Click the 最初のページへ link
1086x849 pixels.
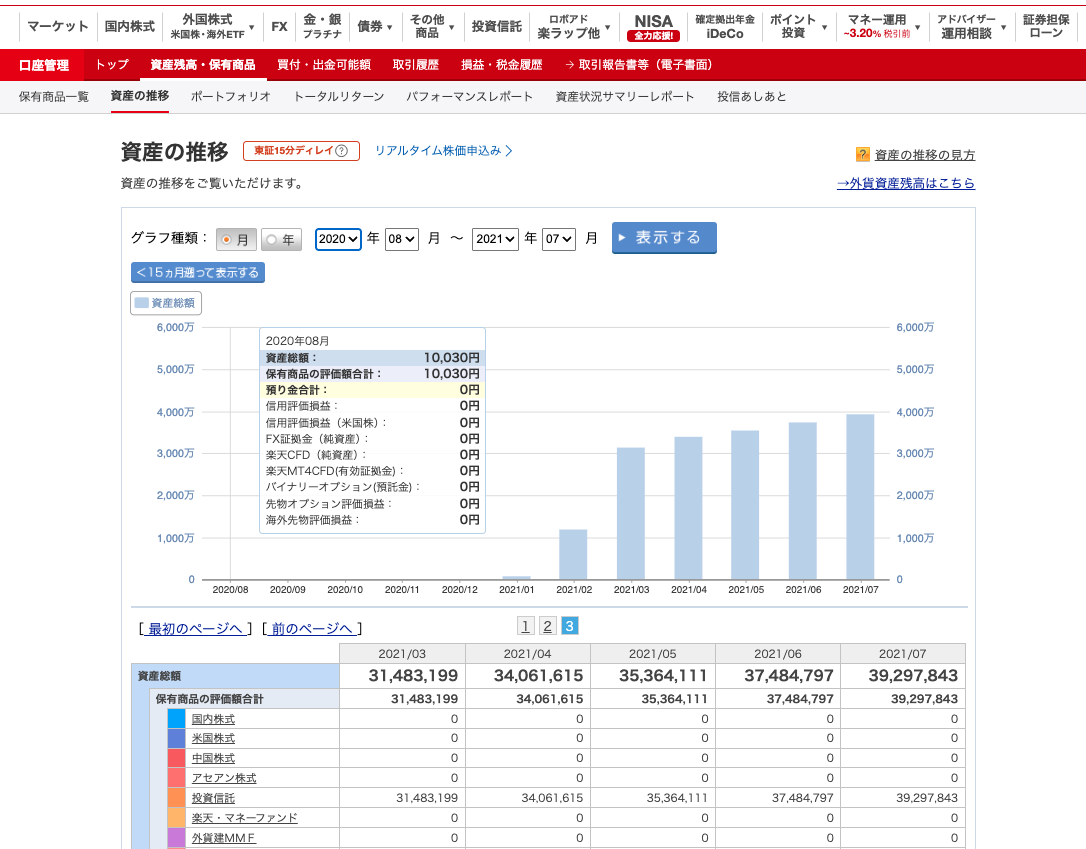[x=195, y=629]
